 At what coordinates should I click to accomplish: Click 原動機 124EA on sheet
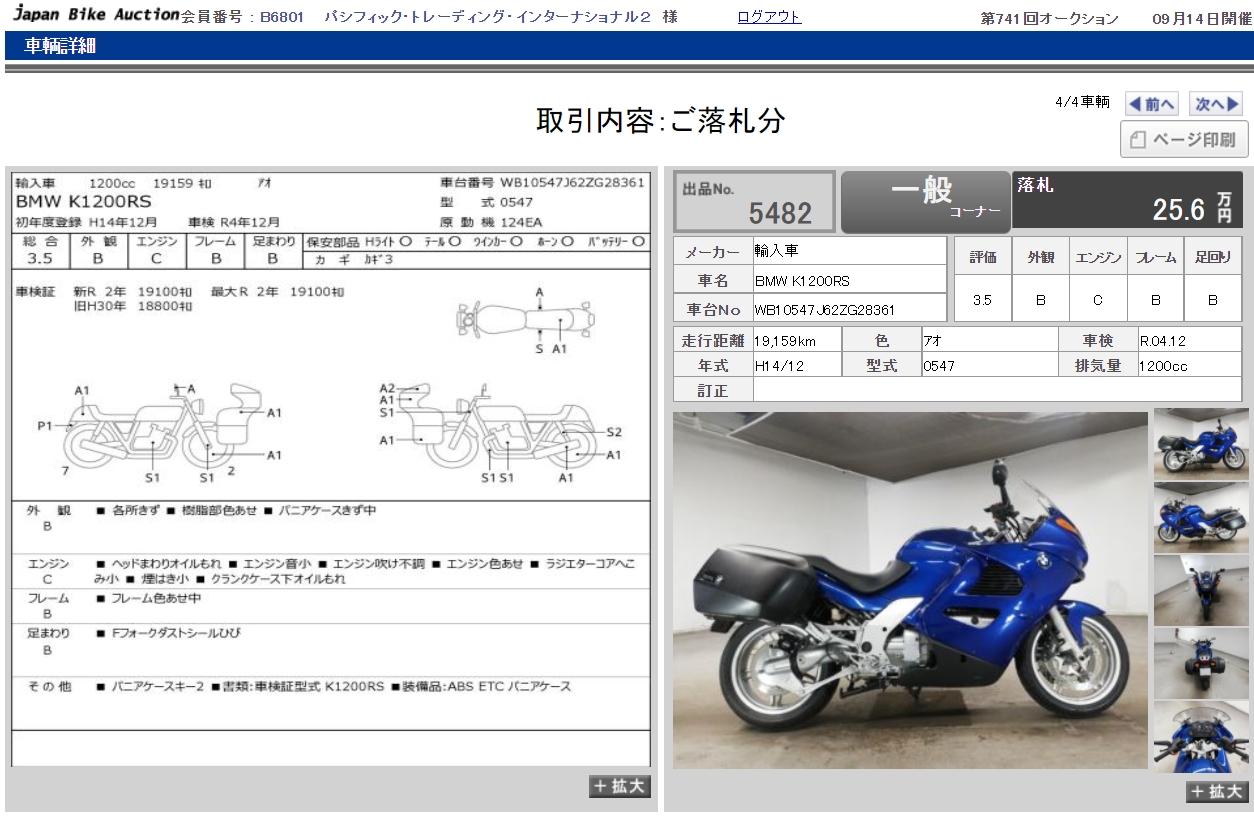492,222
